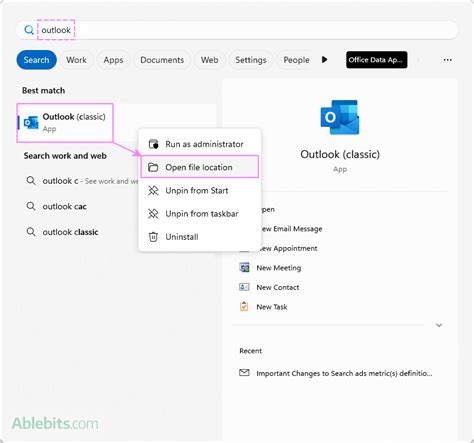Choose Run as administrator
This screenshot has width=474, height=443.
click(x=199, y=144)
